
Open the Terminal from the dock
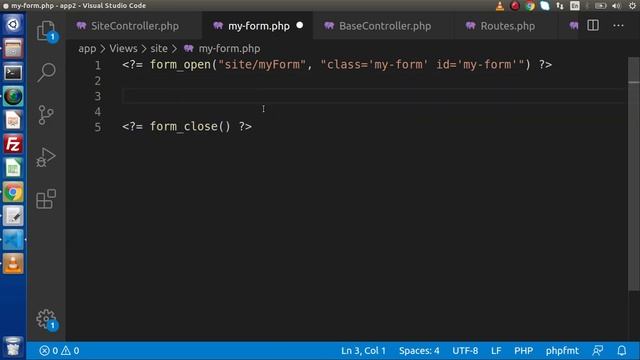pos(13,73)
